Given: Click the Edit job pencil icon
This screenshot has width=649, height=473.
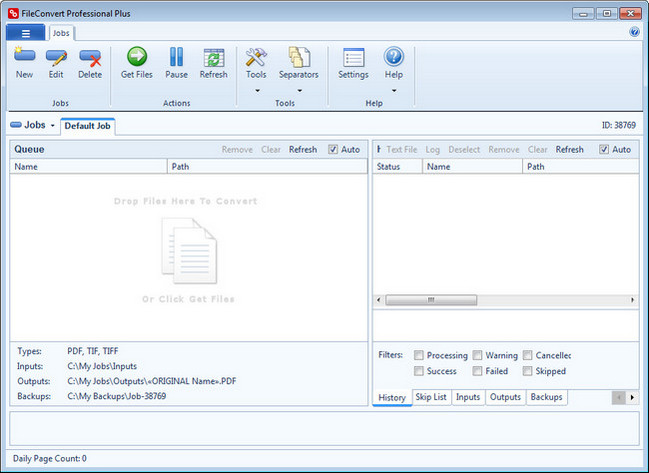Looking at the screenshot, I should 56,58.
